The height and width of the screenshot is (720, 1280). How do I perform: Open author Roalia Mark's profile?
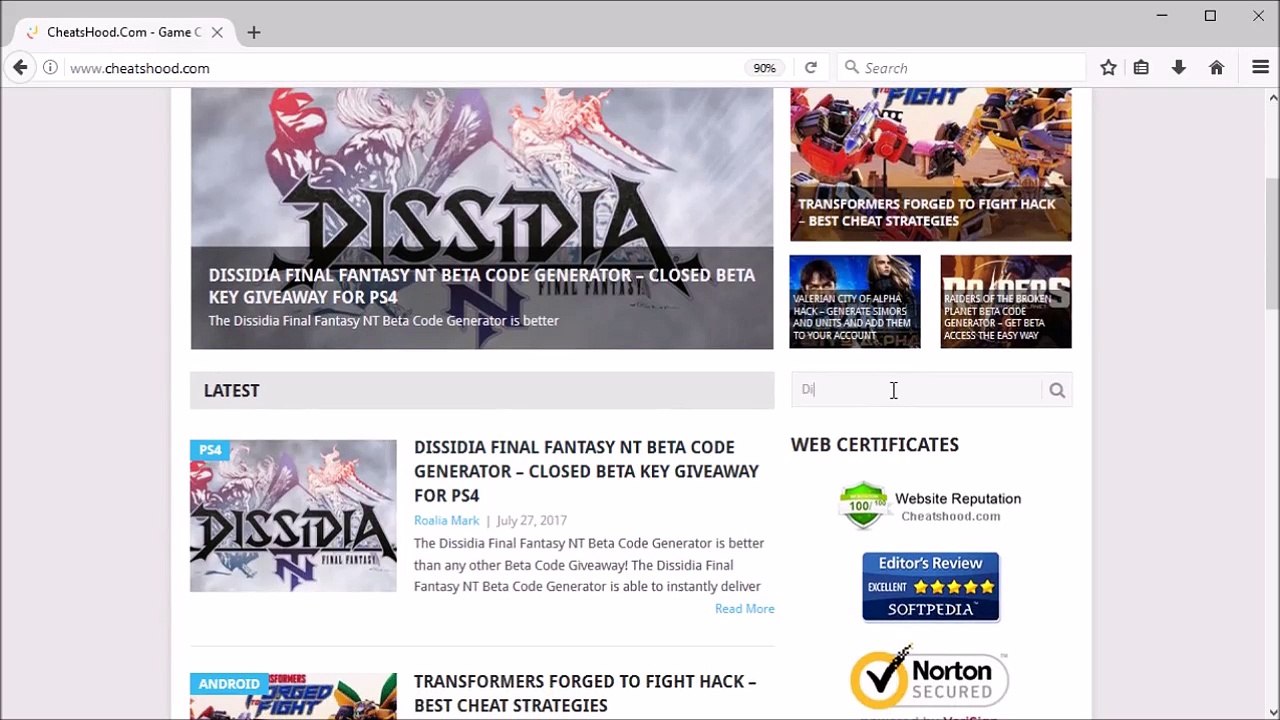[x=446, y=520]
